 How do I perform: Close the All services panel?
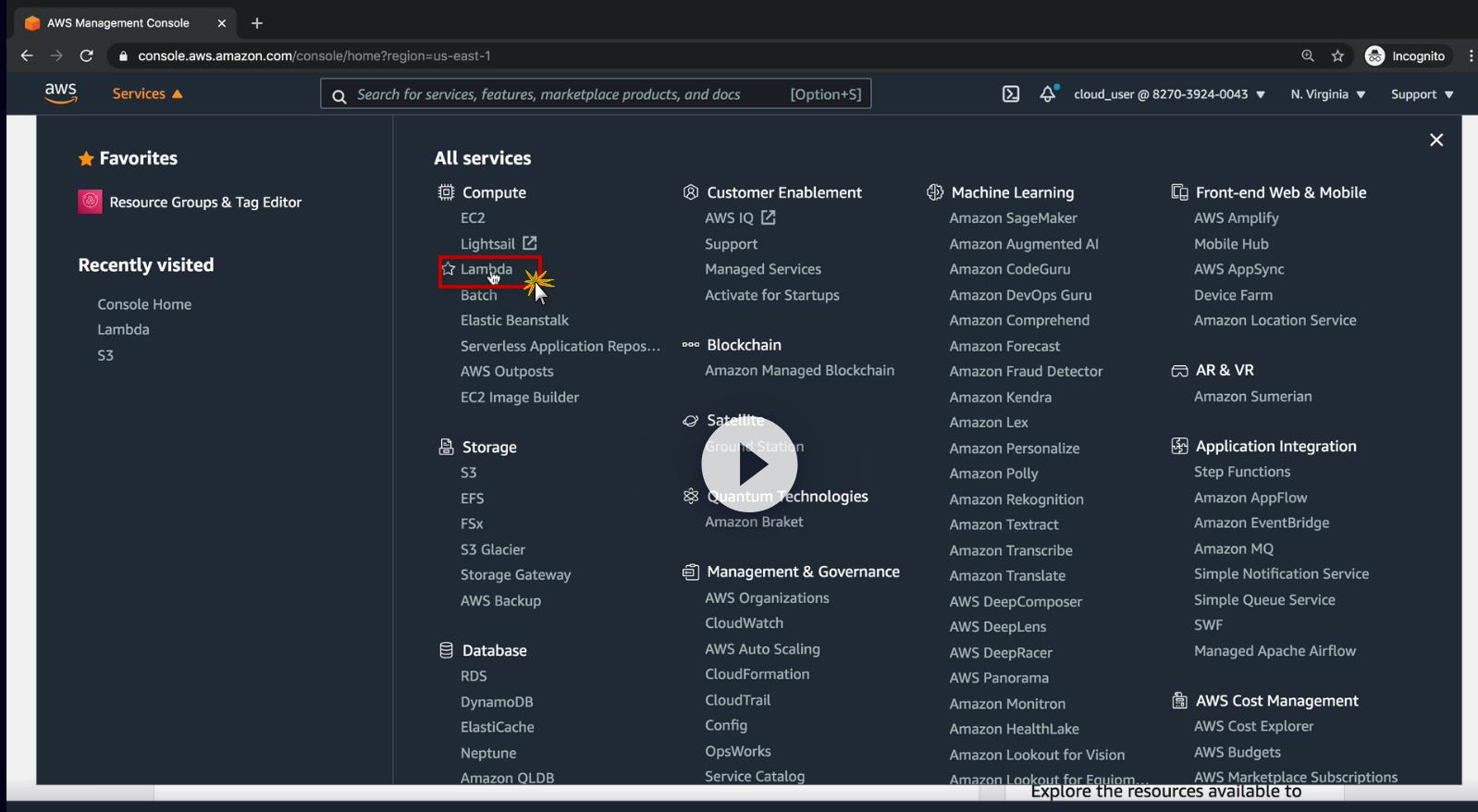(1435, 140)
